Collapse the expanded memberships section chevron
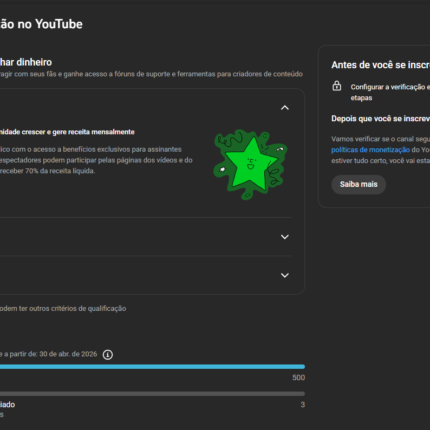 click(285, 108)
